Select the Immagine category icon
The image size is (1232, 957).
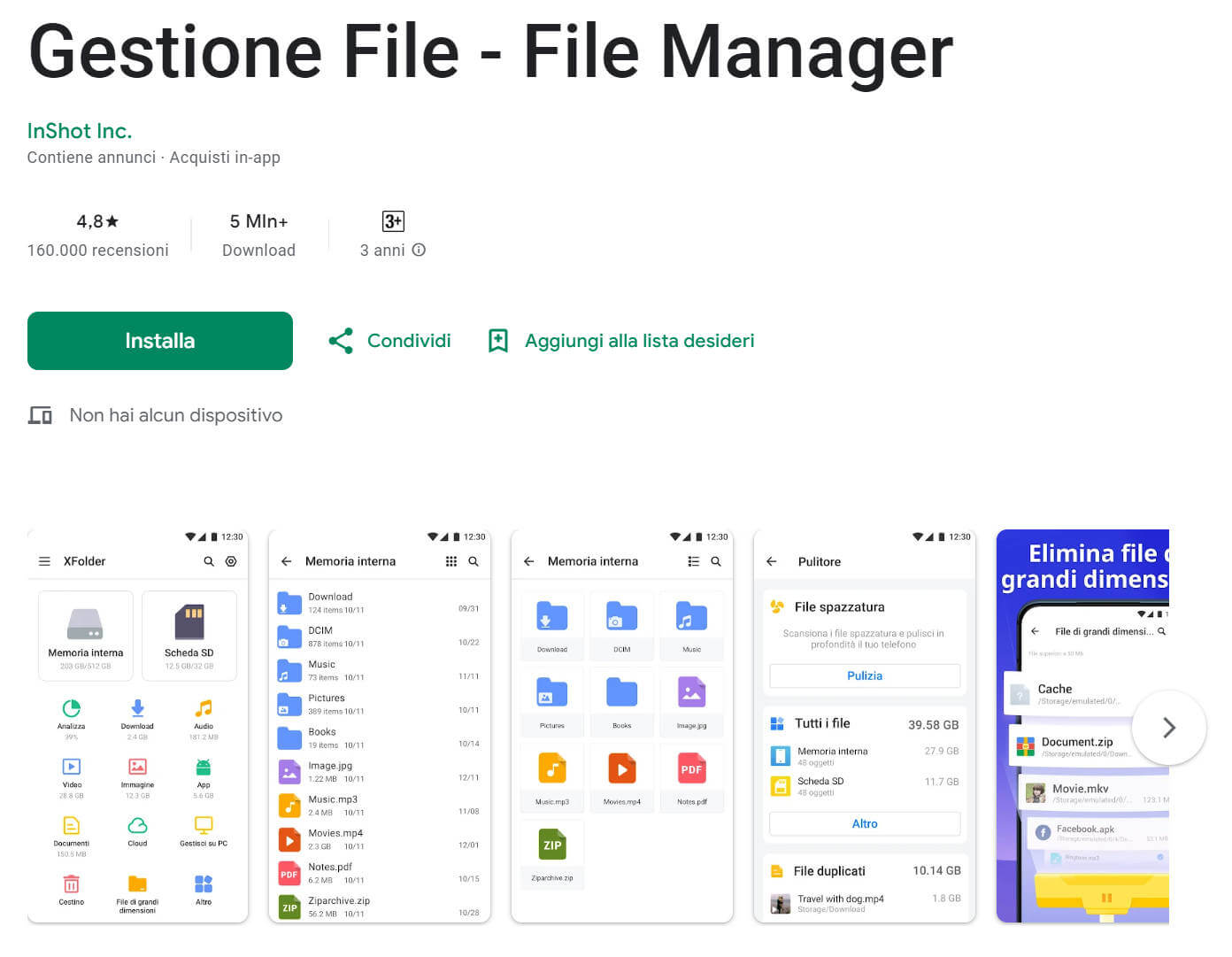click(137, 768)
